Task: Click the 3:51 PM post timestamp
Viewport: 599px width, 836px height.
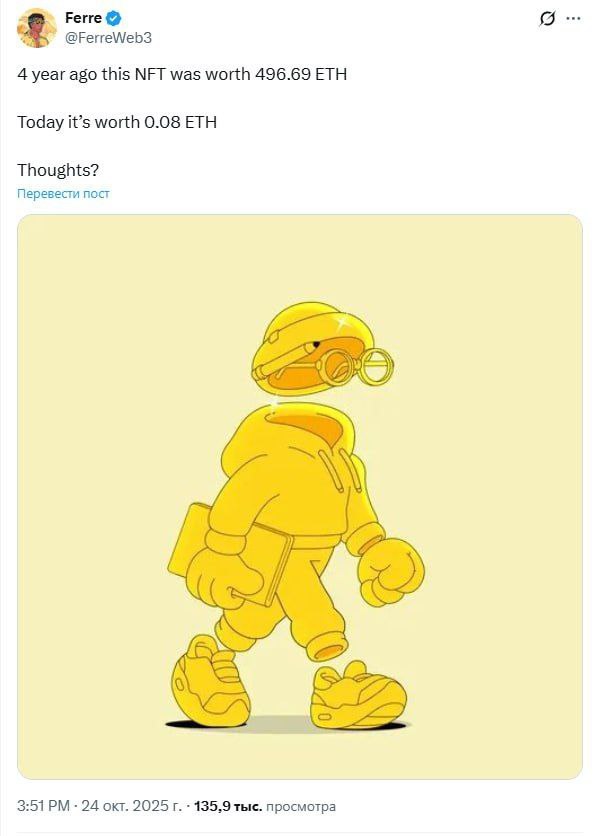Action: click(43, 806)
